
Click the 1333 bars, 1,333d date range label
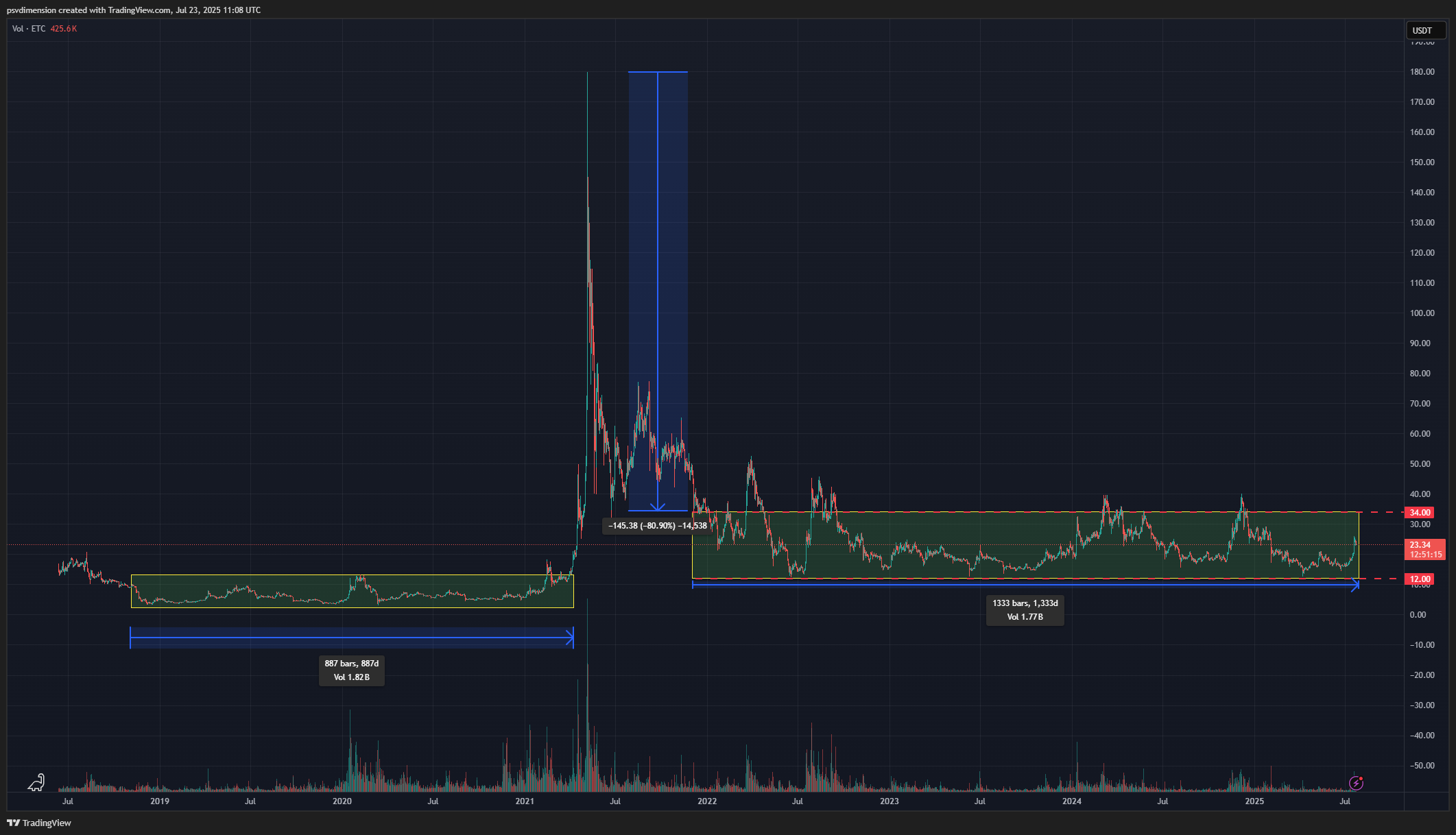pos(1025,610)
